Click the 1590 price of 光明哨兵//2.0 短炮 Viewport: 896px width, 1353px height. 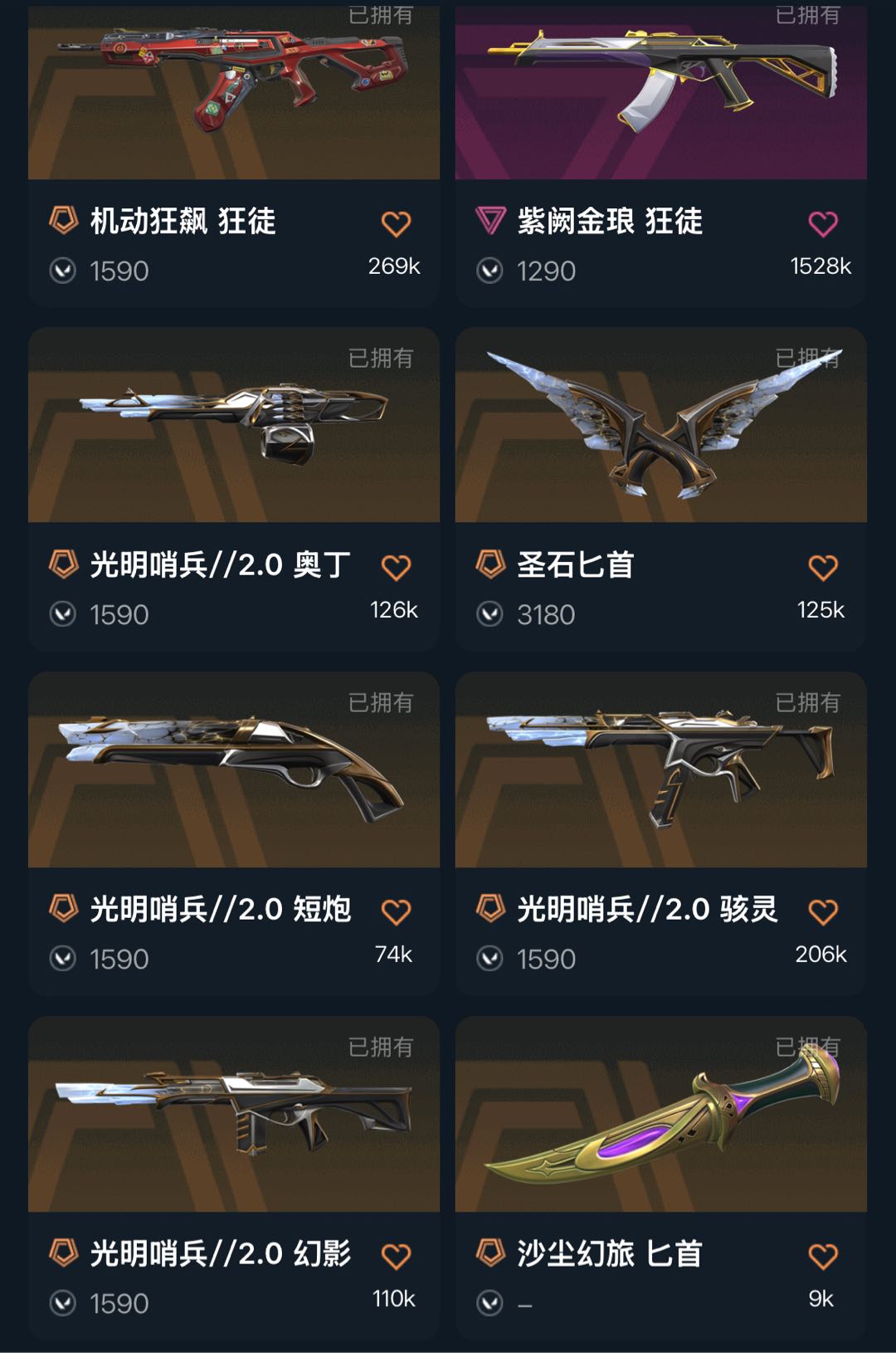click(119, 960)
